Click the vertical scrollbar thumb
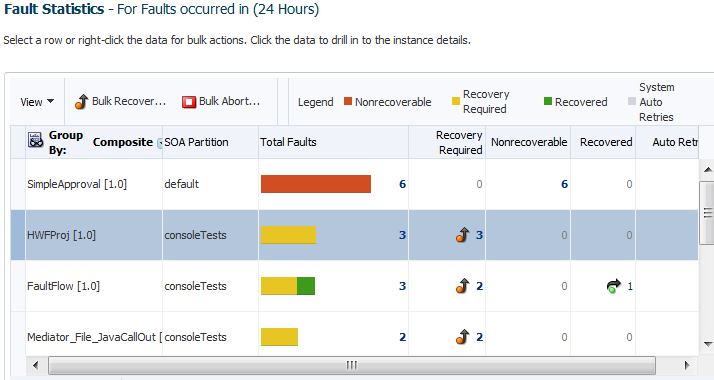The image size is (714, 380). pyautogui.click(x=708, y=213)
